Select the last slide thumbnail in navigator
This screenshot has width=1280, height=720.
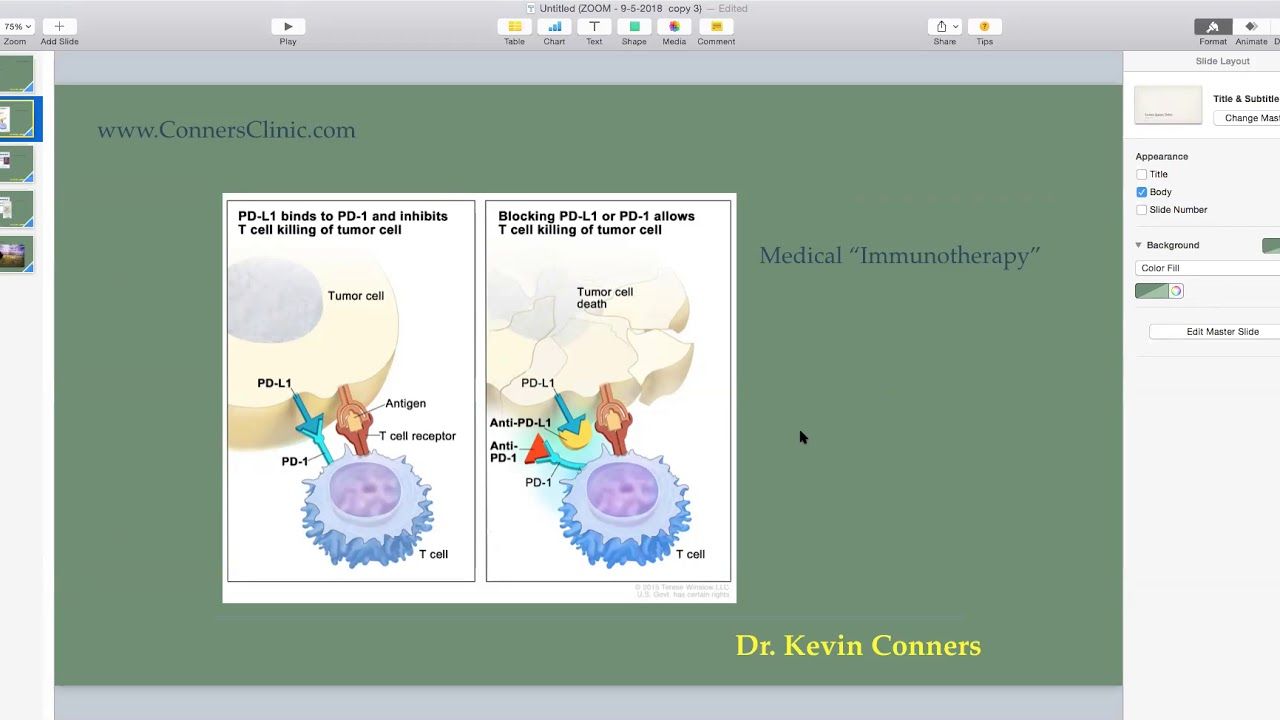(17, 254)
